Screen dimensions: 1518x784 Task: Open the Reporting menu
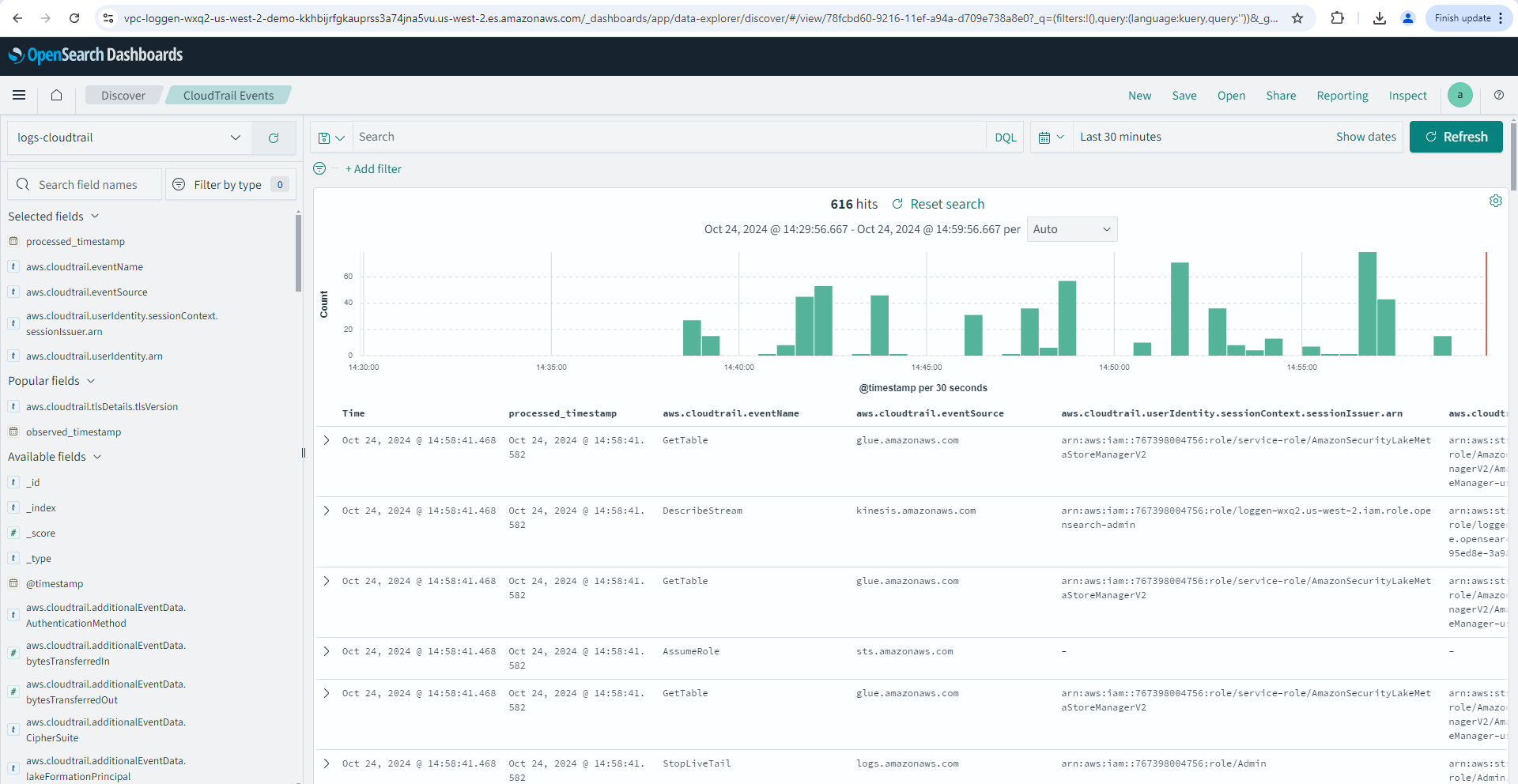[1342, 96]
